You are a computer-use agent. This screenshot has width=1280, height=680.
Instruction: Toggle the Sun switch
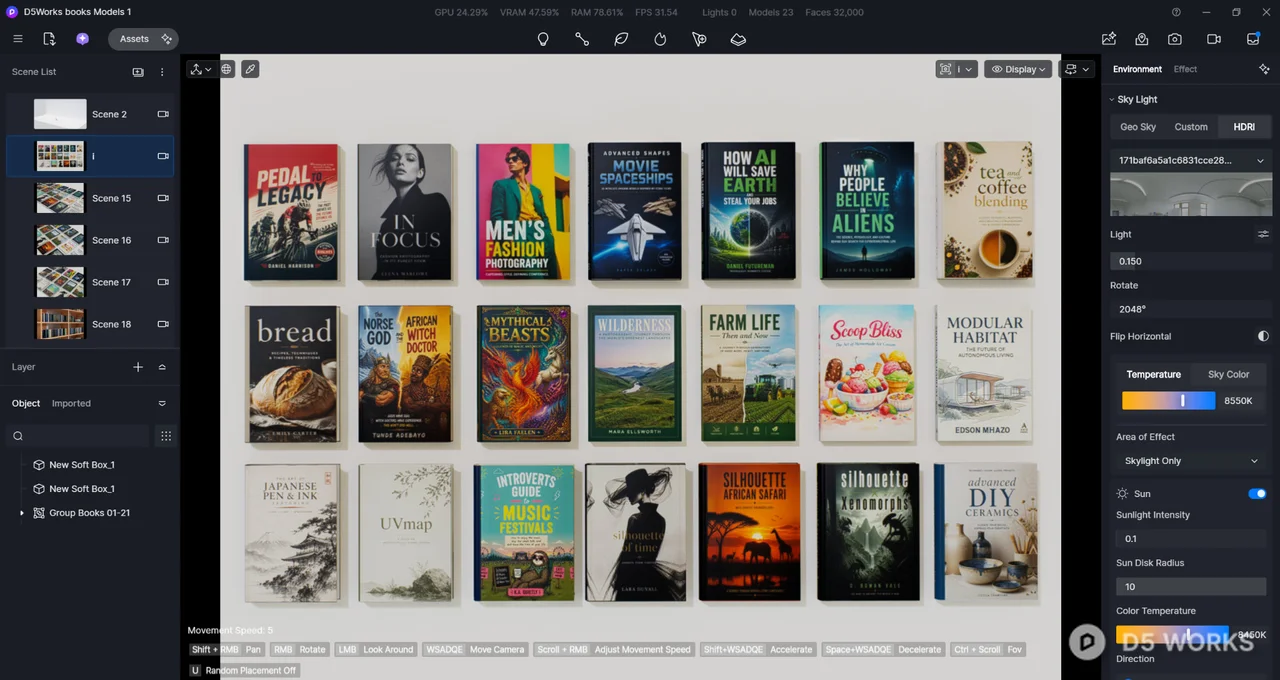(1257, 494)
